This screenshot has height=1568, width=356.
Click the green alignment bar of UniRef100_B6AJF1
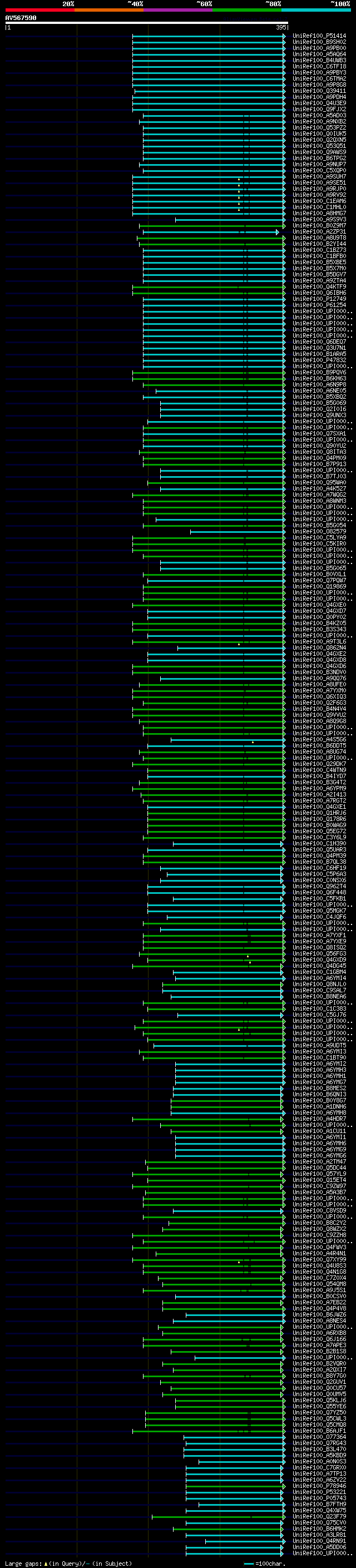click(209, 1431)
